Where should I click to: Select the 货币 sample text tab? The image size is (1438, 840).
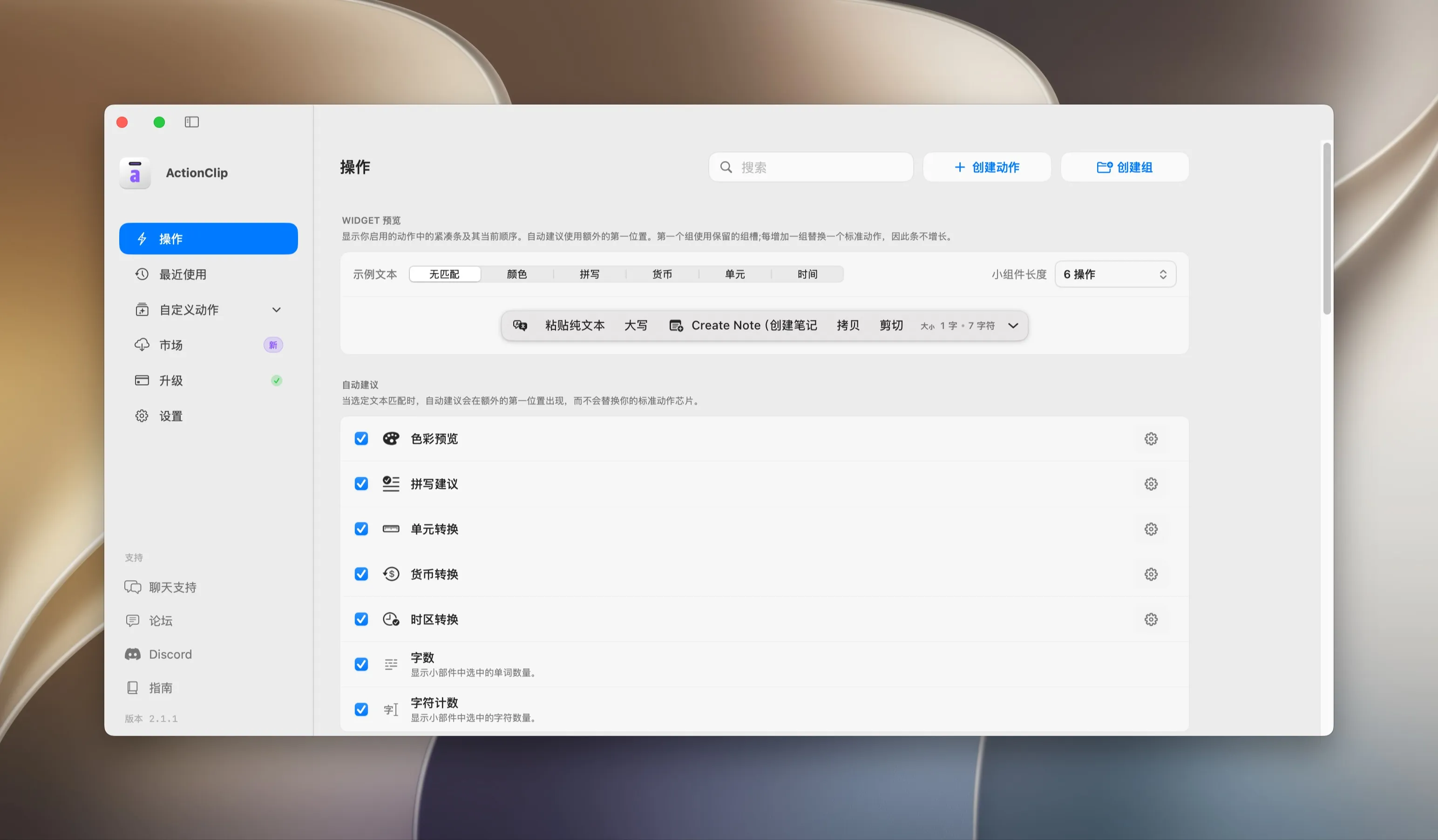(x=662, y=274)
